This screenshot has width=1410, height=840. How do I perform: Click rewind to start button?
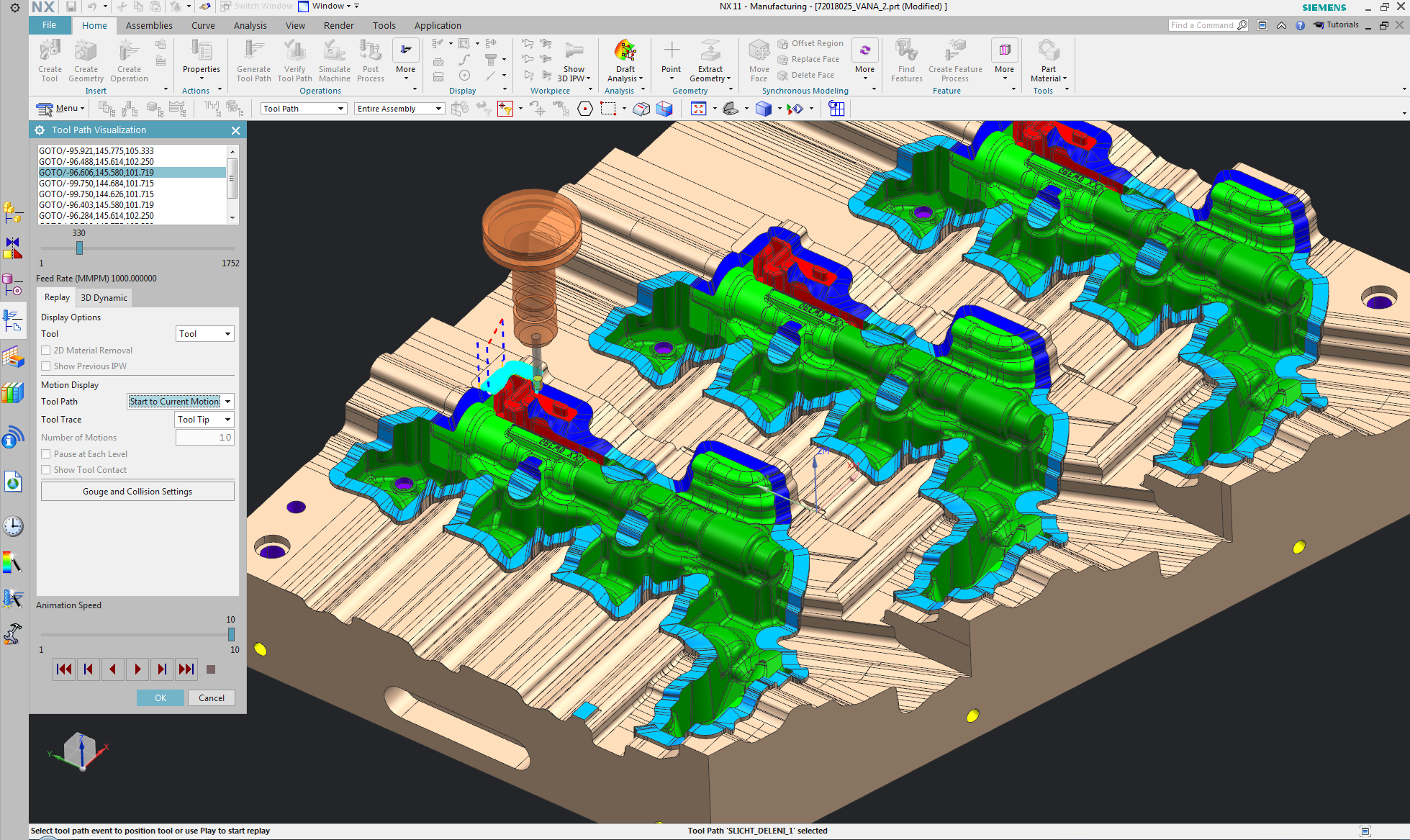[64, 669]
